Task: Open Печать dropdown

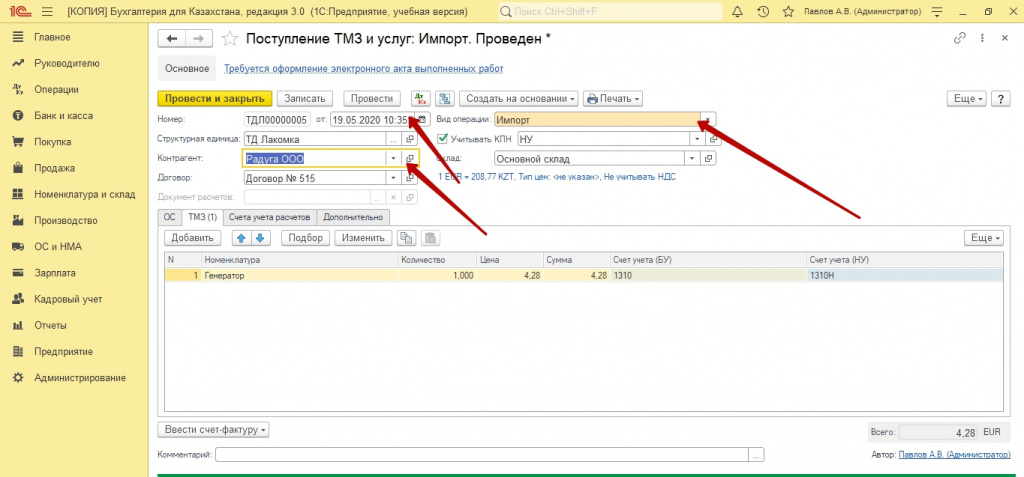Action: point(613,99)
